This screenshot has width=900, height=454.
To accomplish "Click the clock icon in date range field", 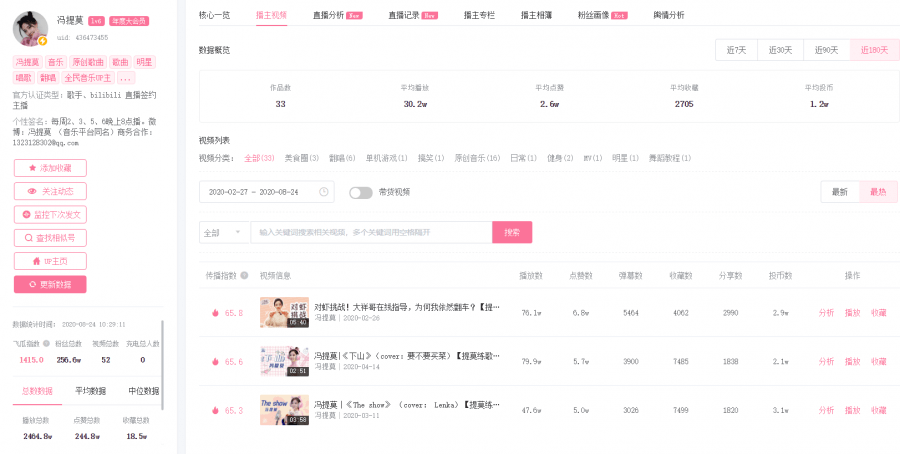I will (x=324, y=192).
